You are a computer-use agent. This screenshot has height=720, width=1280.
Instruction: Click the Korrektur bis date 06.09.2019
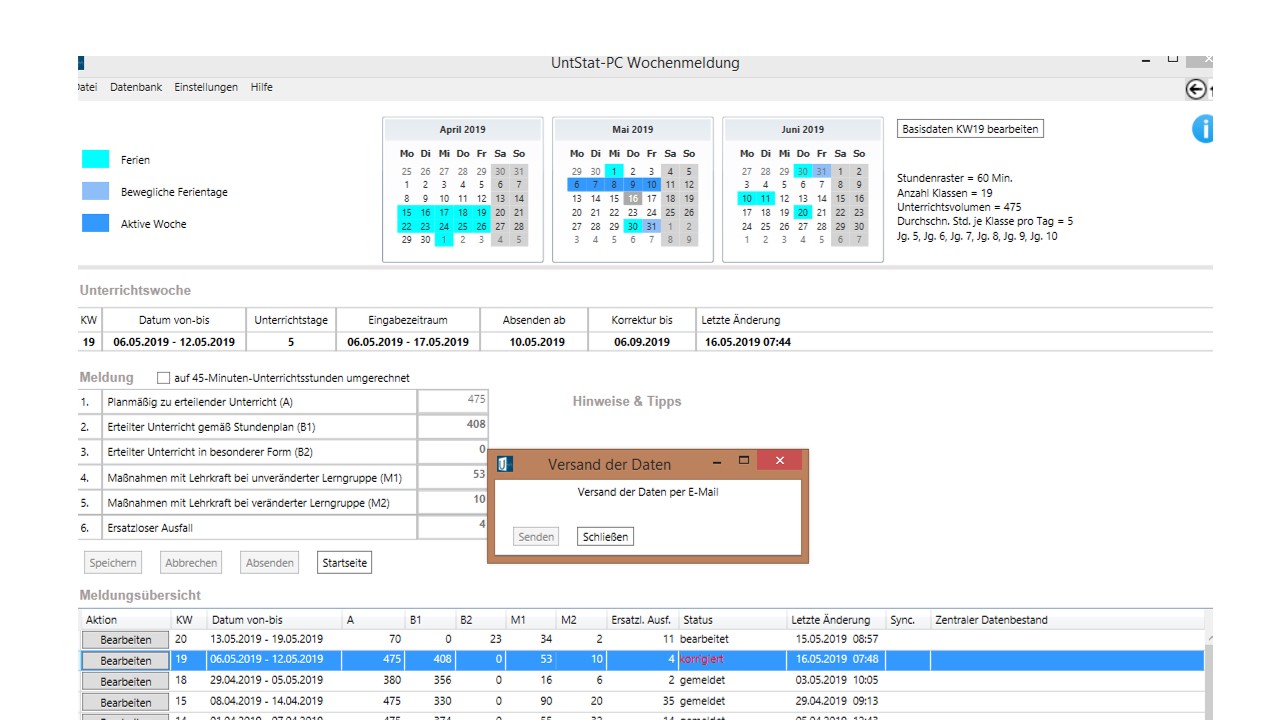pyautogui.click(x=642, y=342)
